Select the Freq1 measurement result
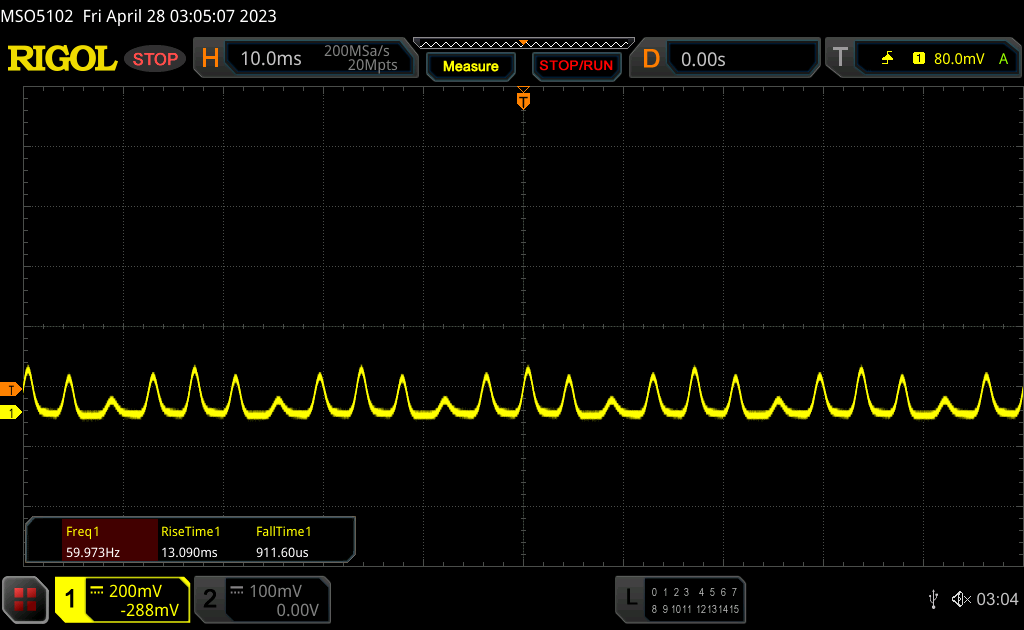 [110, 541]
